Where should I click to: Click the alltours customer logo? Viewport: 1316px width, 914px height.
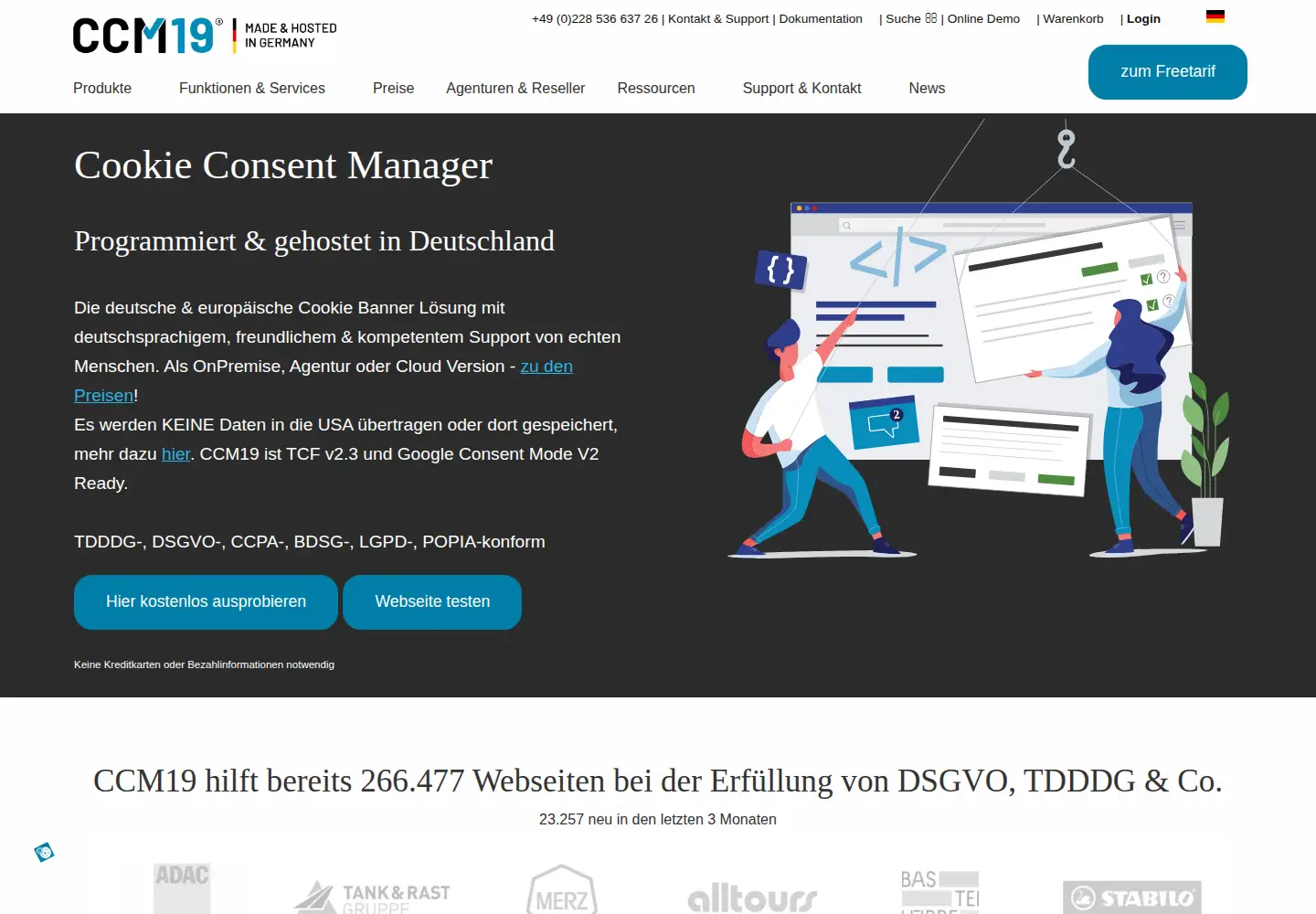752,898
